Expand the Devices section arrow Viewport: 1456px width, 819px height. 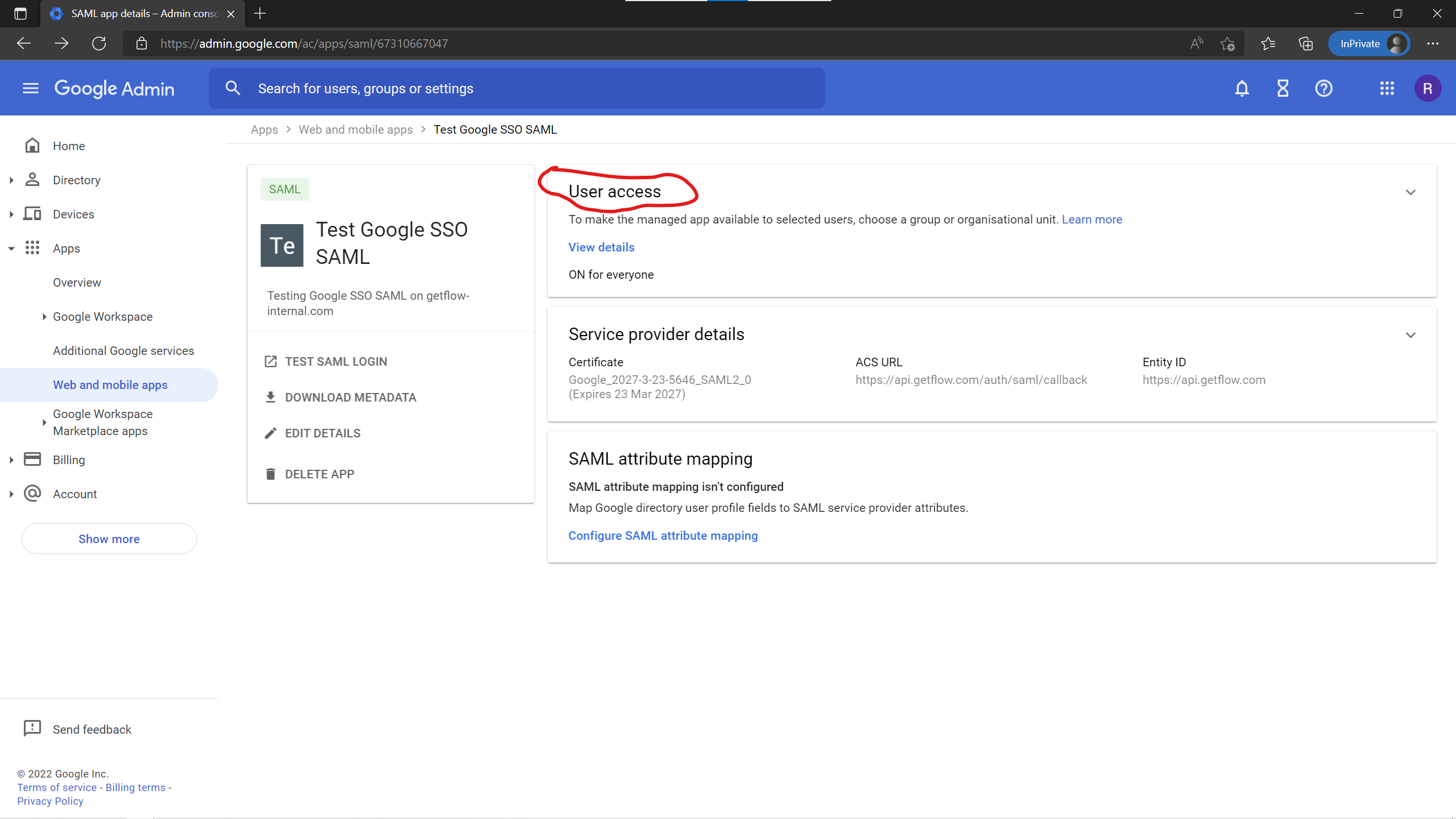(x=11, y=214)
